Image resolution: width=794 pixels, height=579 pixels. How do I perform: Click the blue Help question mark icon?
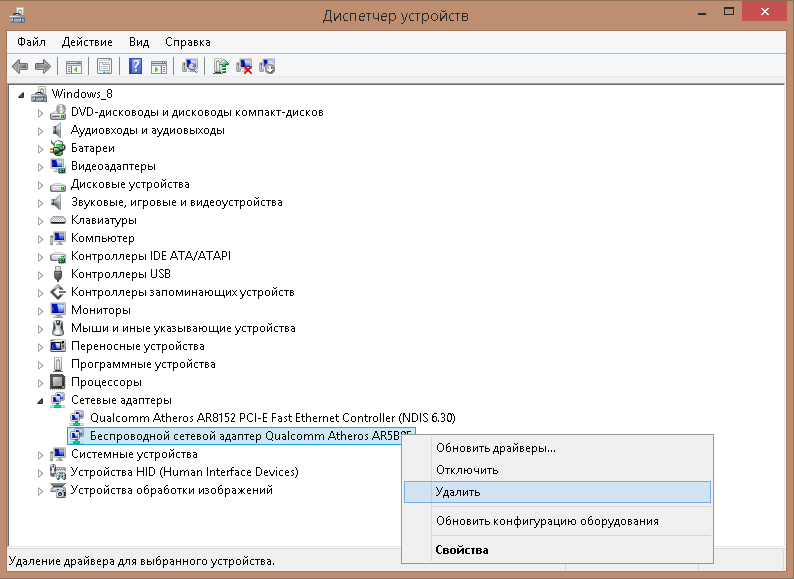coord(135,66)
